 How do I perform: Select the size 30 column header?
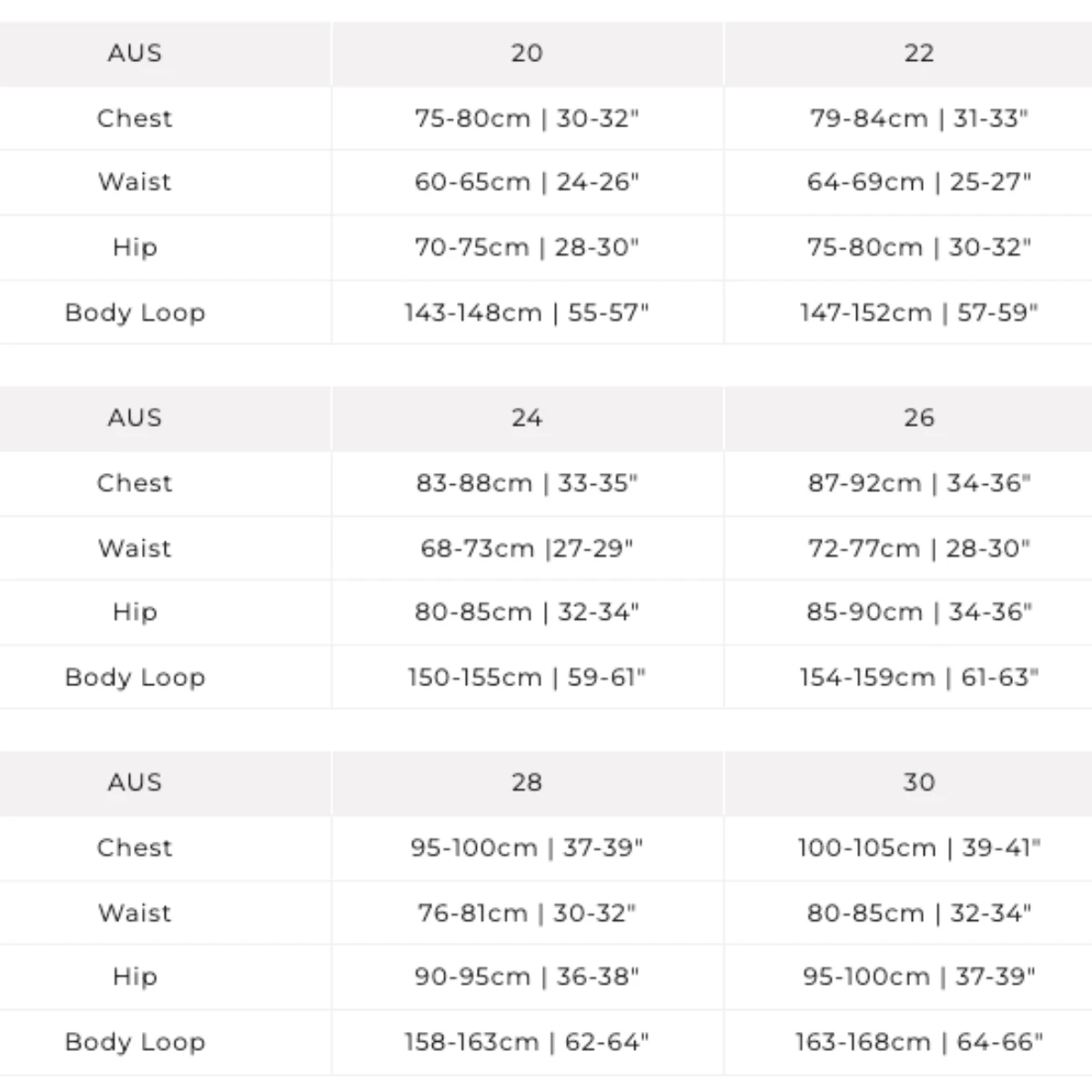point(919,783)
